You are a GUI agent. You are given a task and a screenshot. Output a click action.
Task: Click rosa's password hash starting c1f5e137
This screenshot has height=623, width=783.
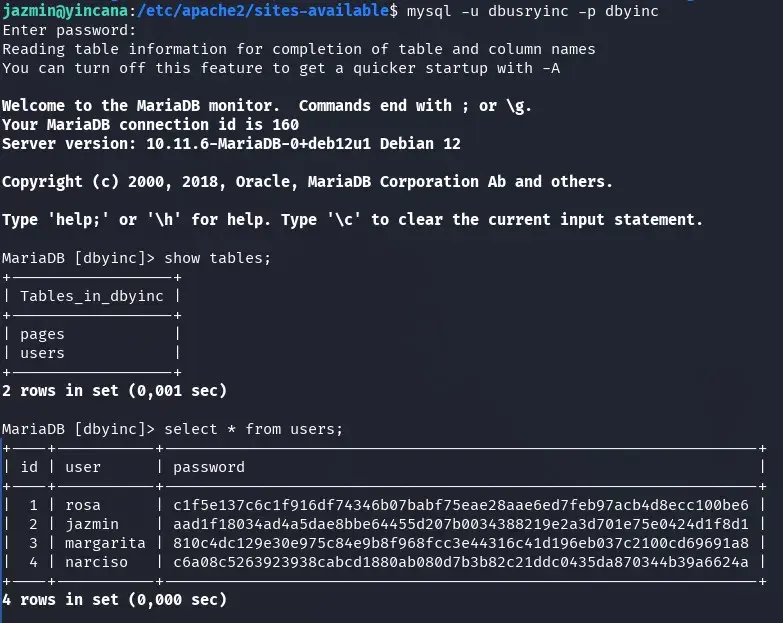(x=461, y=505)
